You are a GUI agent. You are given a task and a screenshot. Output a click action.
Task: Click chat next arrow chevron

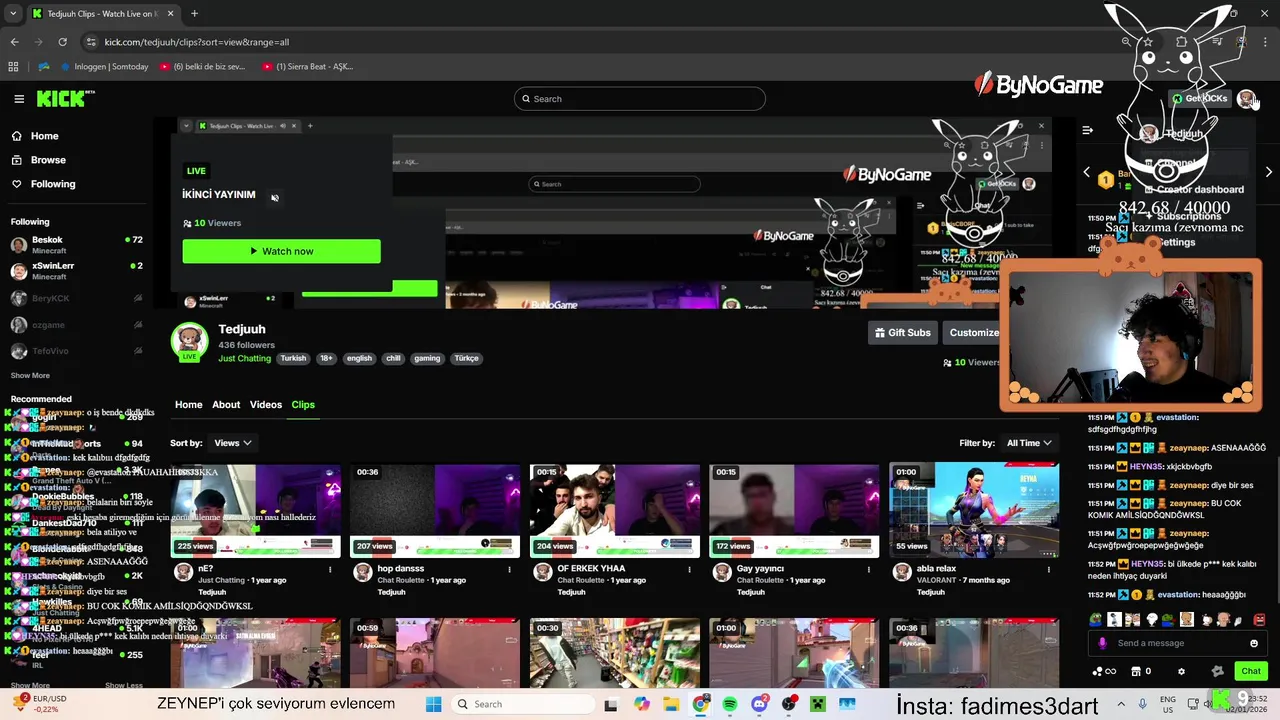pos(1268,172)
